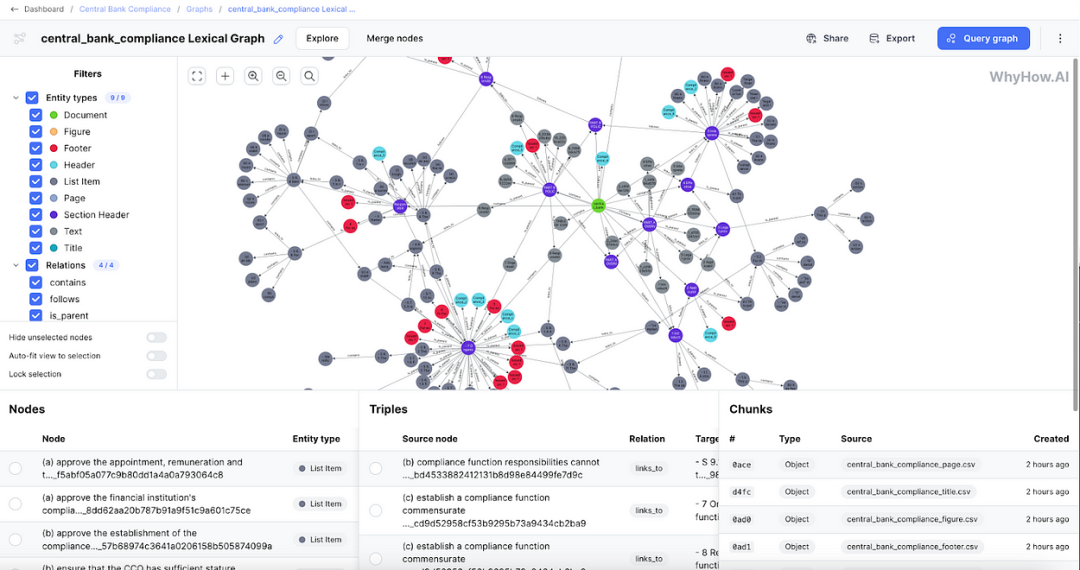Click the plus add-node icon
1080x570 pixels.
coord(225,76)
